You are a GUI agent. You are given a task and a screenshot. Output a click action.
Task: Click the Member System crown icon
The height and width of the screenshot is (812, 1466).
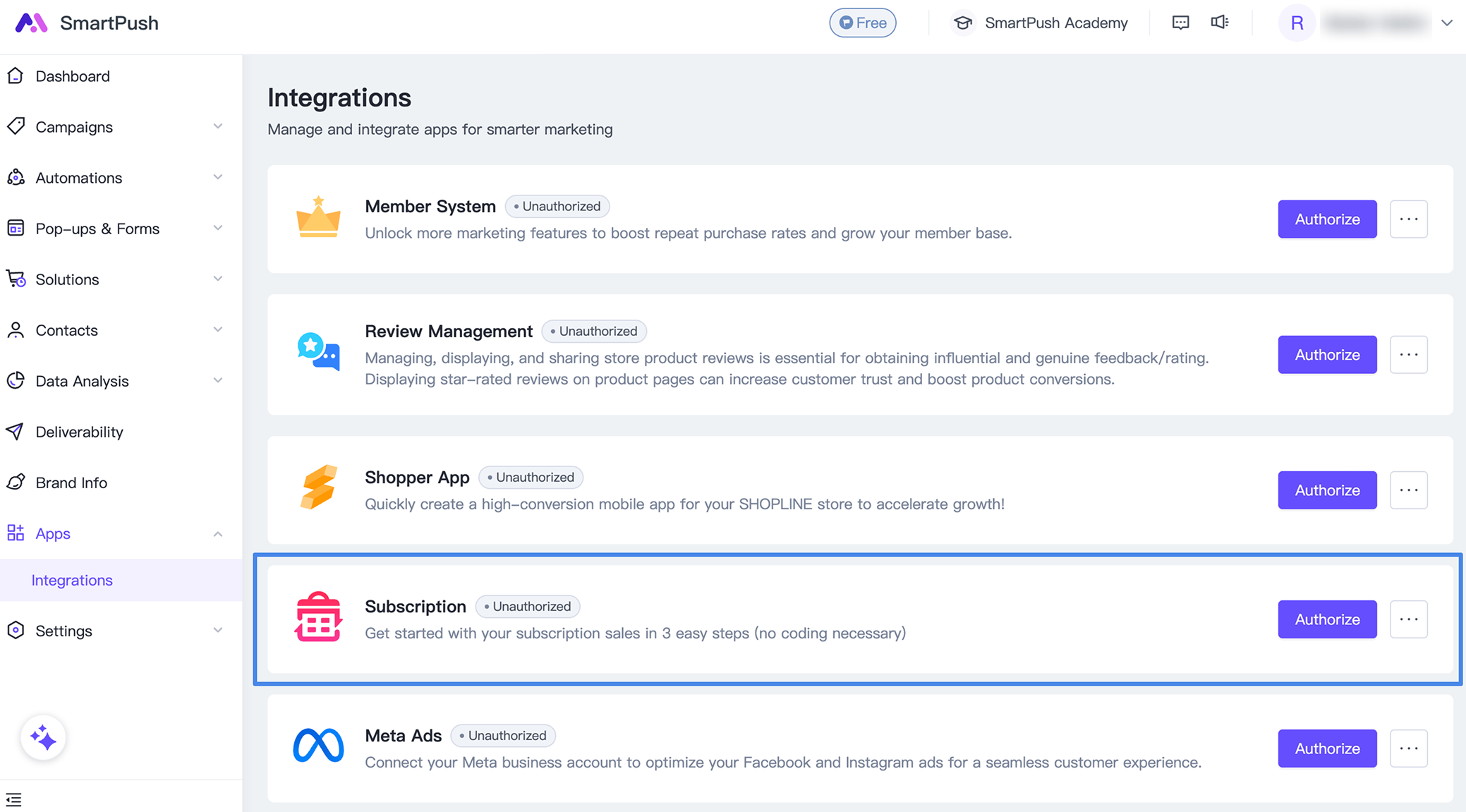(318, 217)
